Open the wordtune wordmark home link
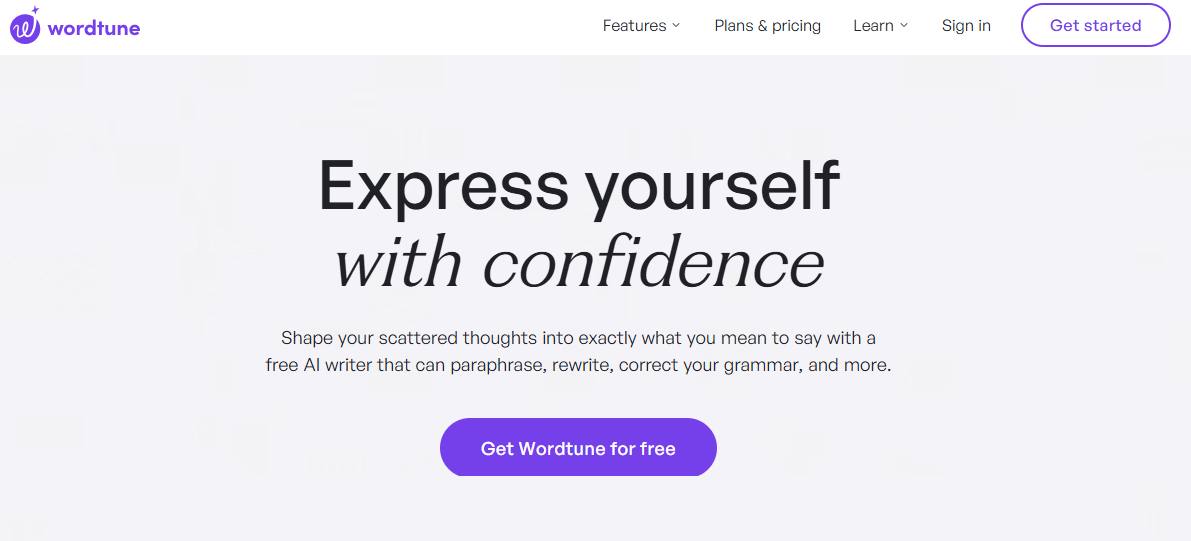Viewport: 1191px width, 541px height. click(x=93, y=28)
